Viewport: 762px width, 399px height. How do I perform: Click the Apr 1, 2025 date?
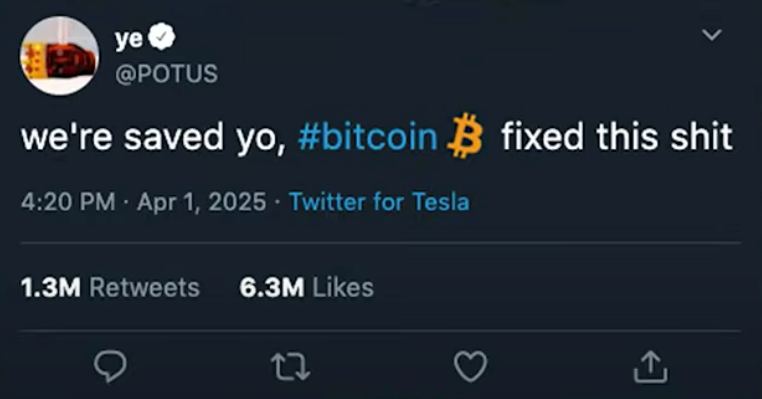click(x=202, y=203)
